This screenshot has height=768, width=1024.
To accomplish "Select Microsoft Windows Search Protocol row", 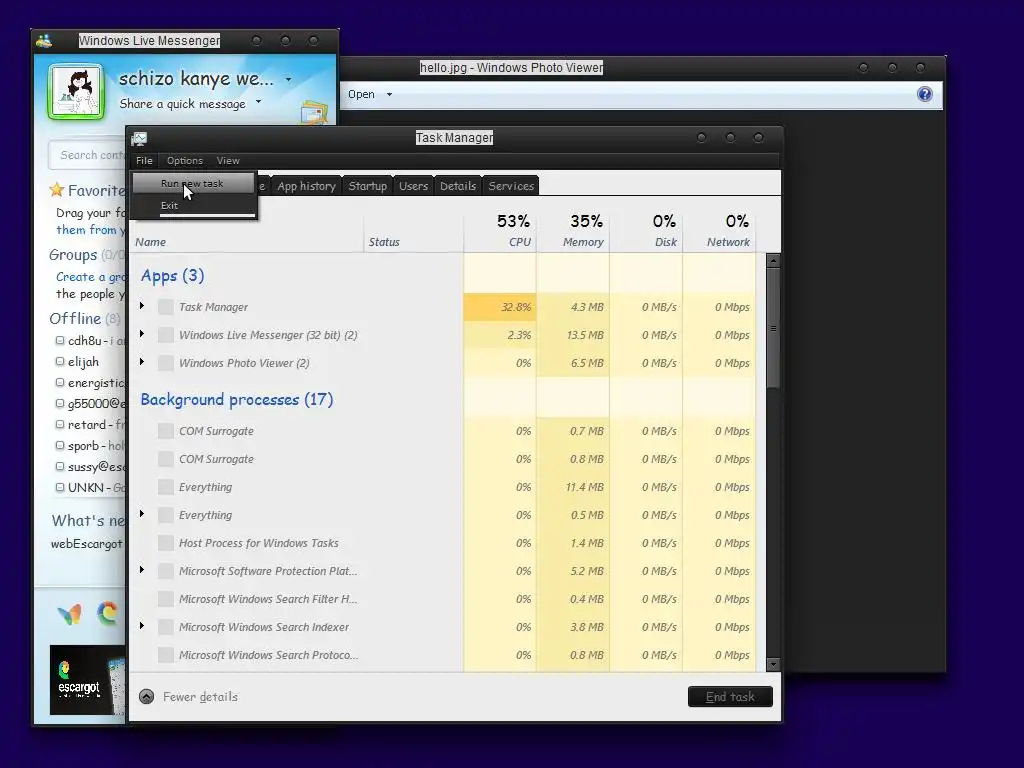I will coord(445,655).
